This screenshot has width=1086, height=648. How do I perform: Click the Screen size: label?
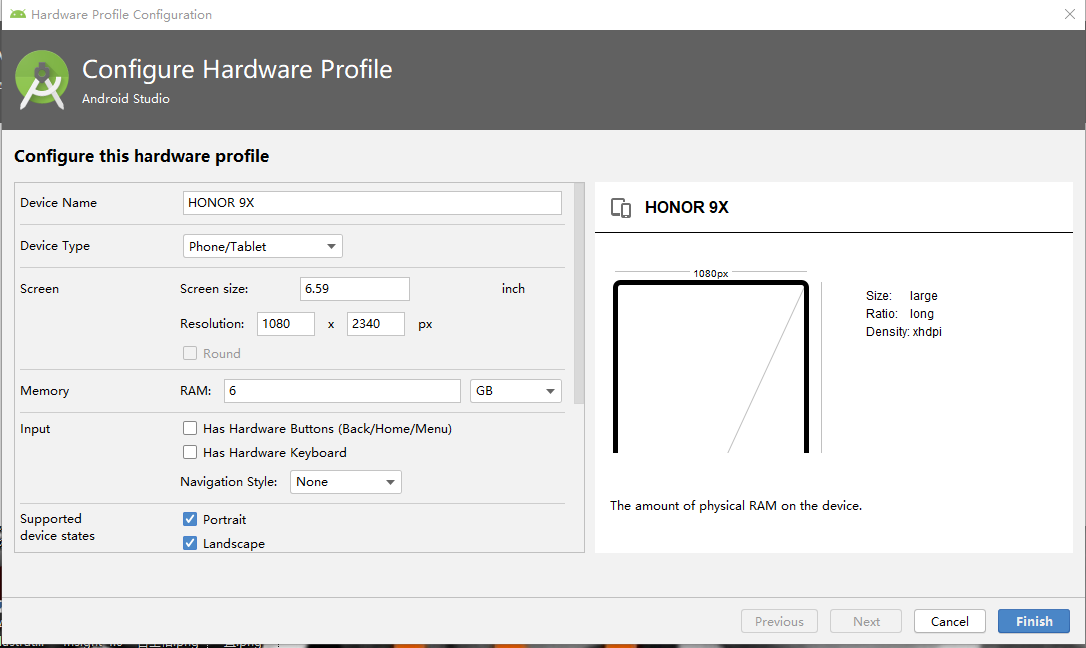214,289
